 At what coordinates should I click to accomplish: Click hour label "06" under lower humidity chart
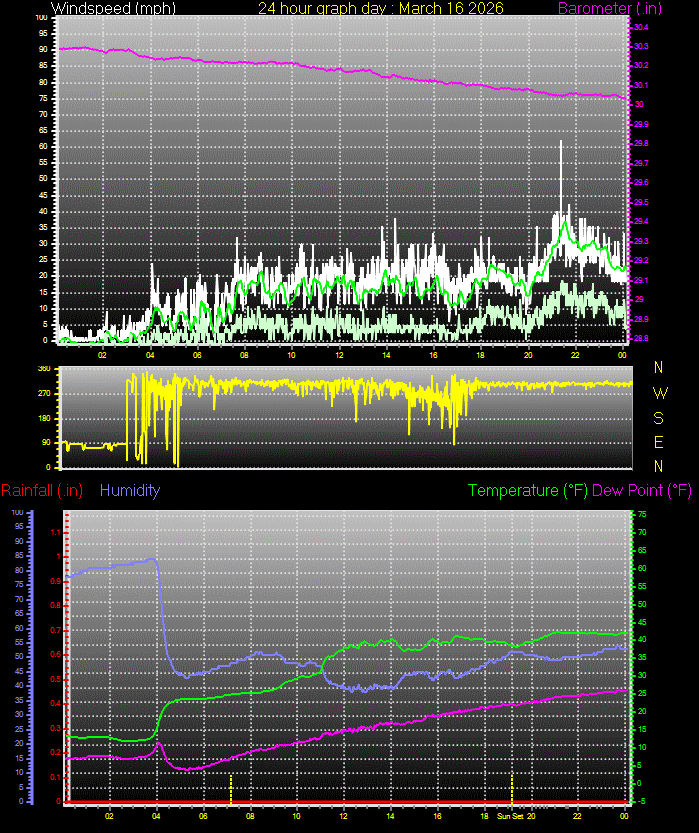203,815
